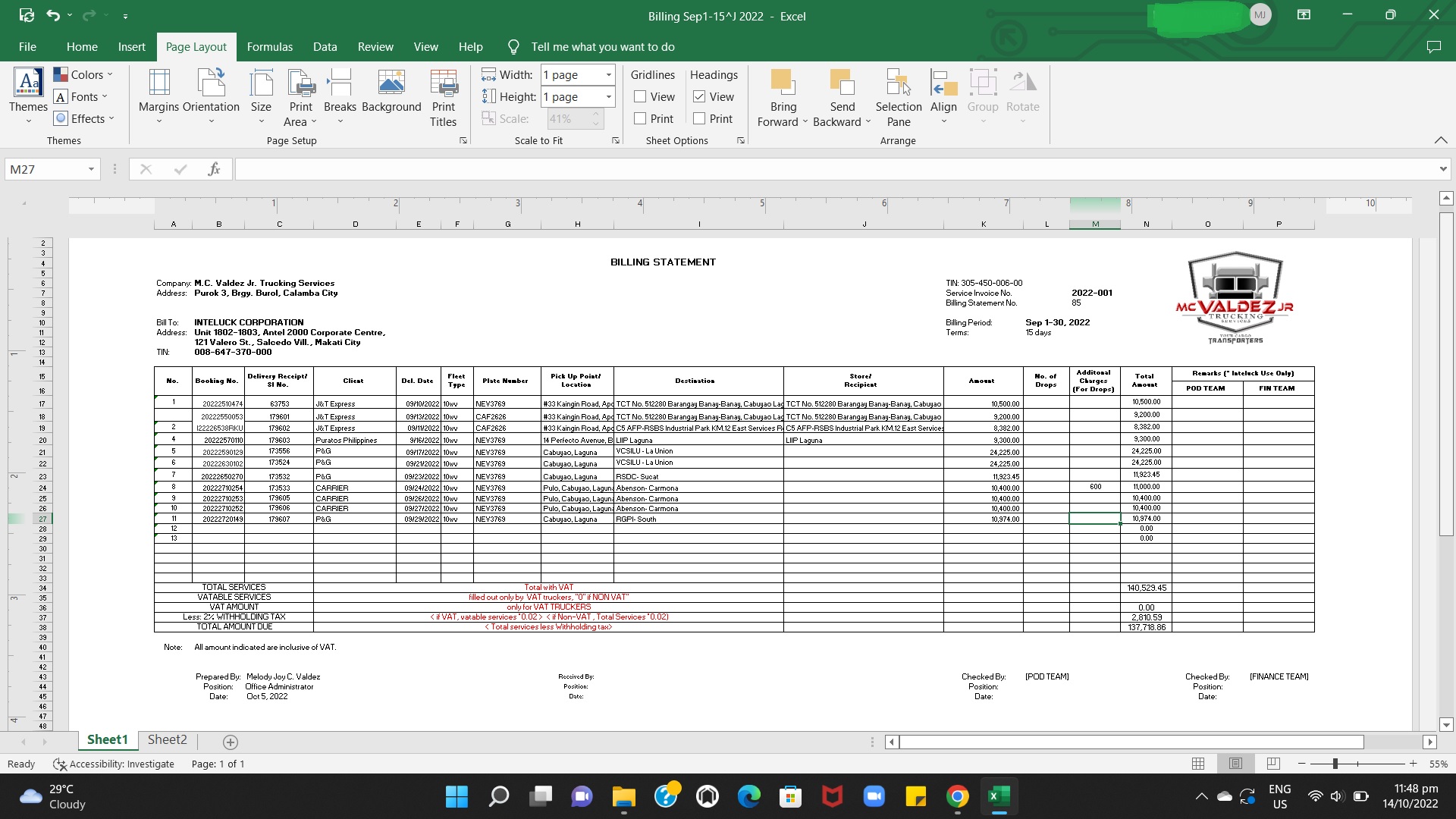Click Send Backward button
The image size is (1456, 819).
[842, 97]
